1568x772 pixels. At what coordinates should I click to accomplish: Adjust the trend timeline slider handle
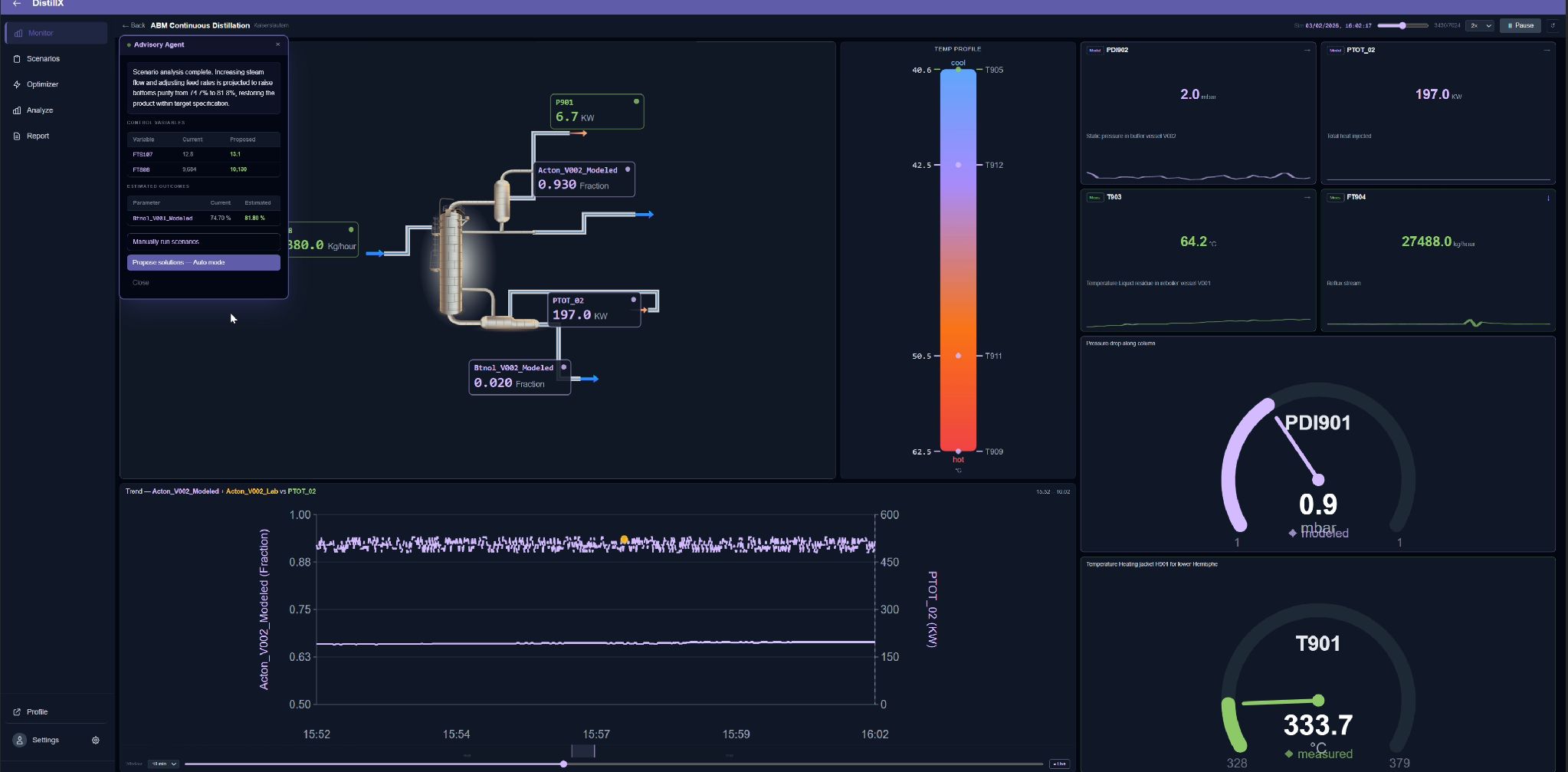click(563, 764)
